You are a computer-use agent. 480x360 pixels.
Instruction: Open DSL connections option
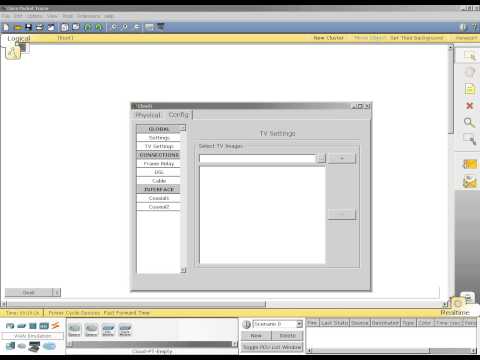(159, 172)
